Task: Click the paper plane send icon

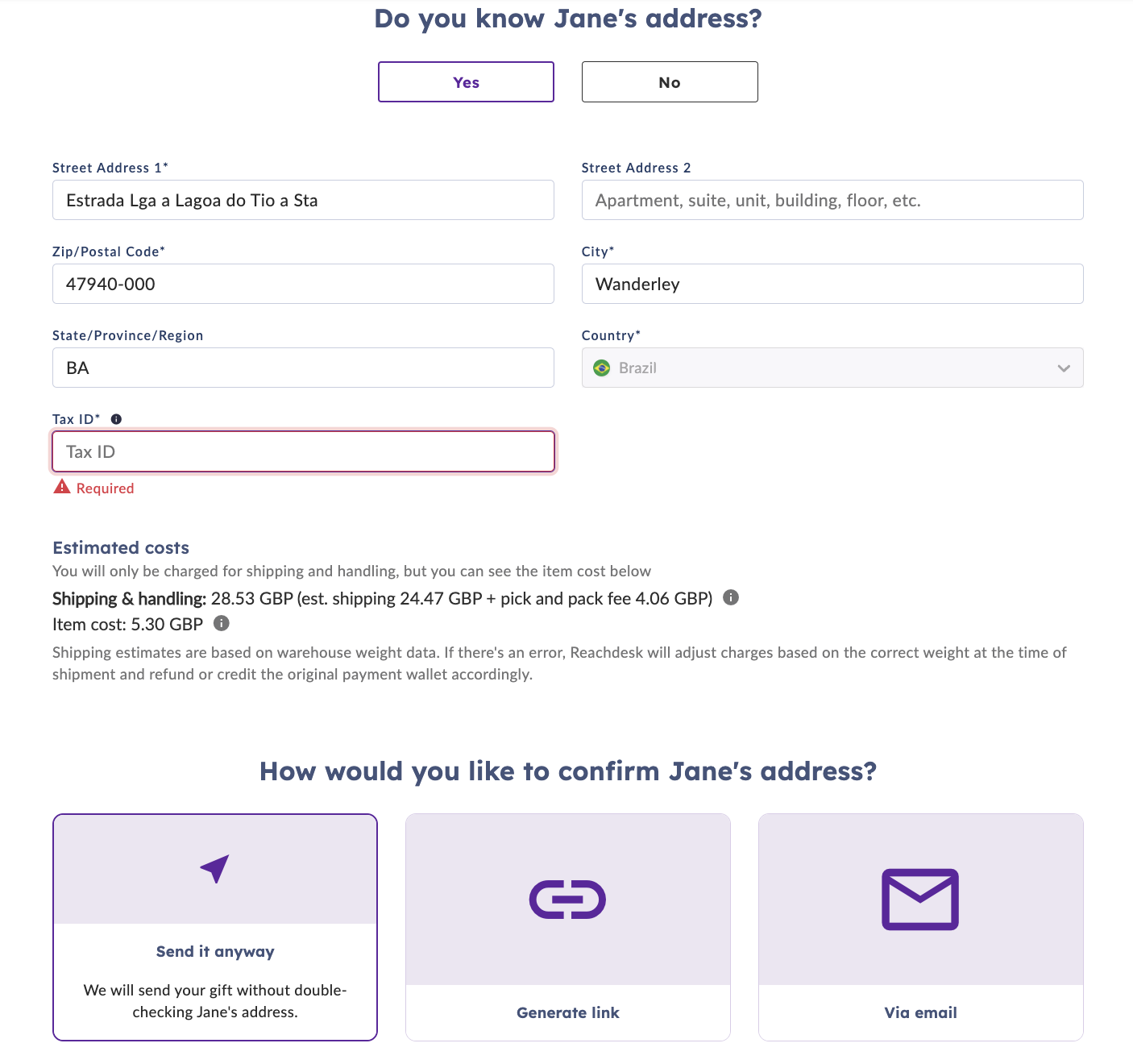Action: (x=214, y=869)
